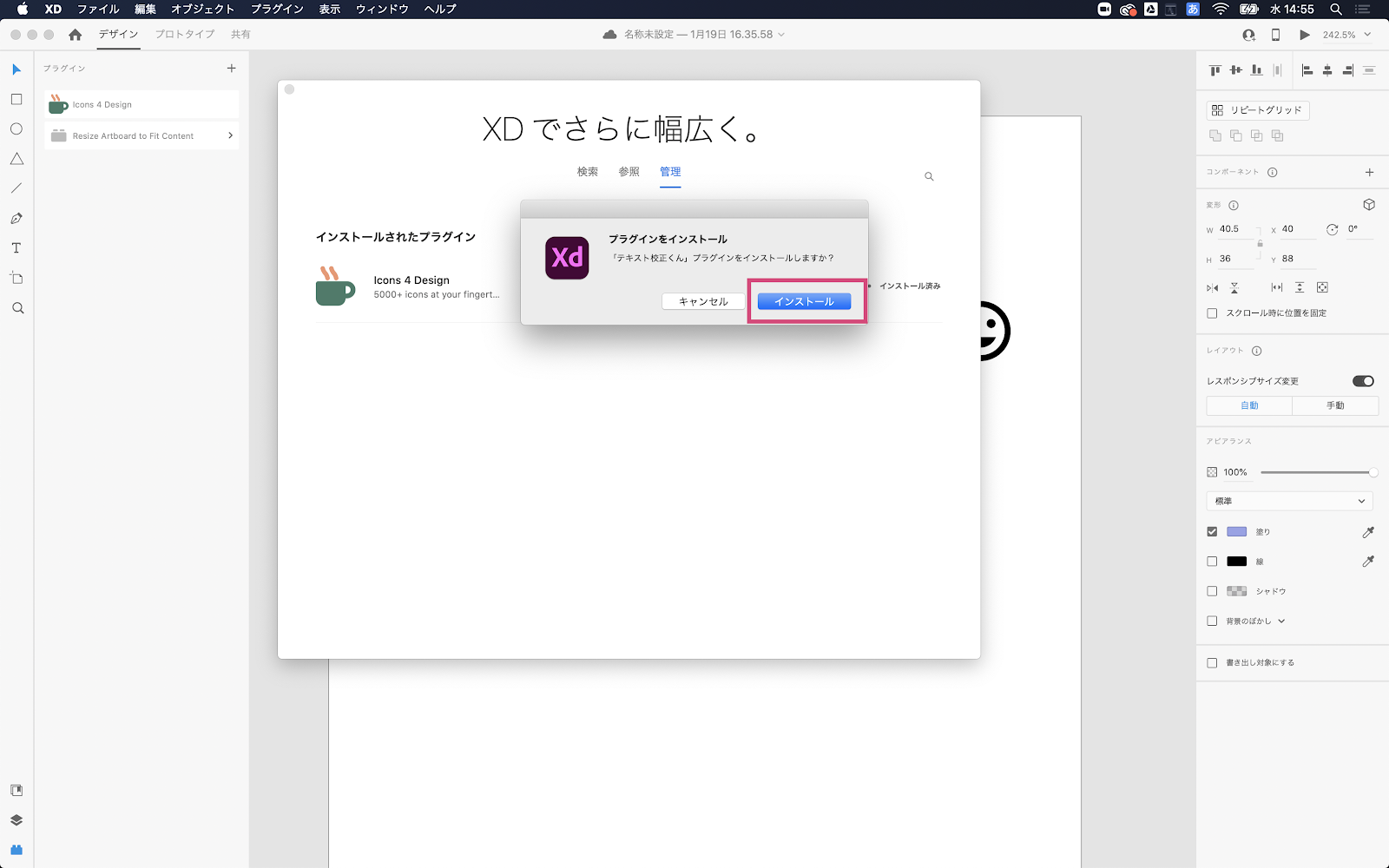The height and width of the screenshot is (868, 1389).
Task: Switch to the プロトタイプ tab
Action: coord(185,35)
